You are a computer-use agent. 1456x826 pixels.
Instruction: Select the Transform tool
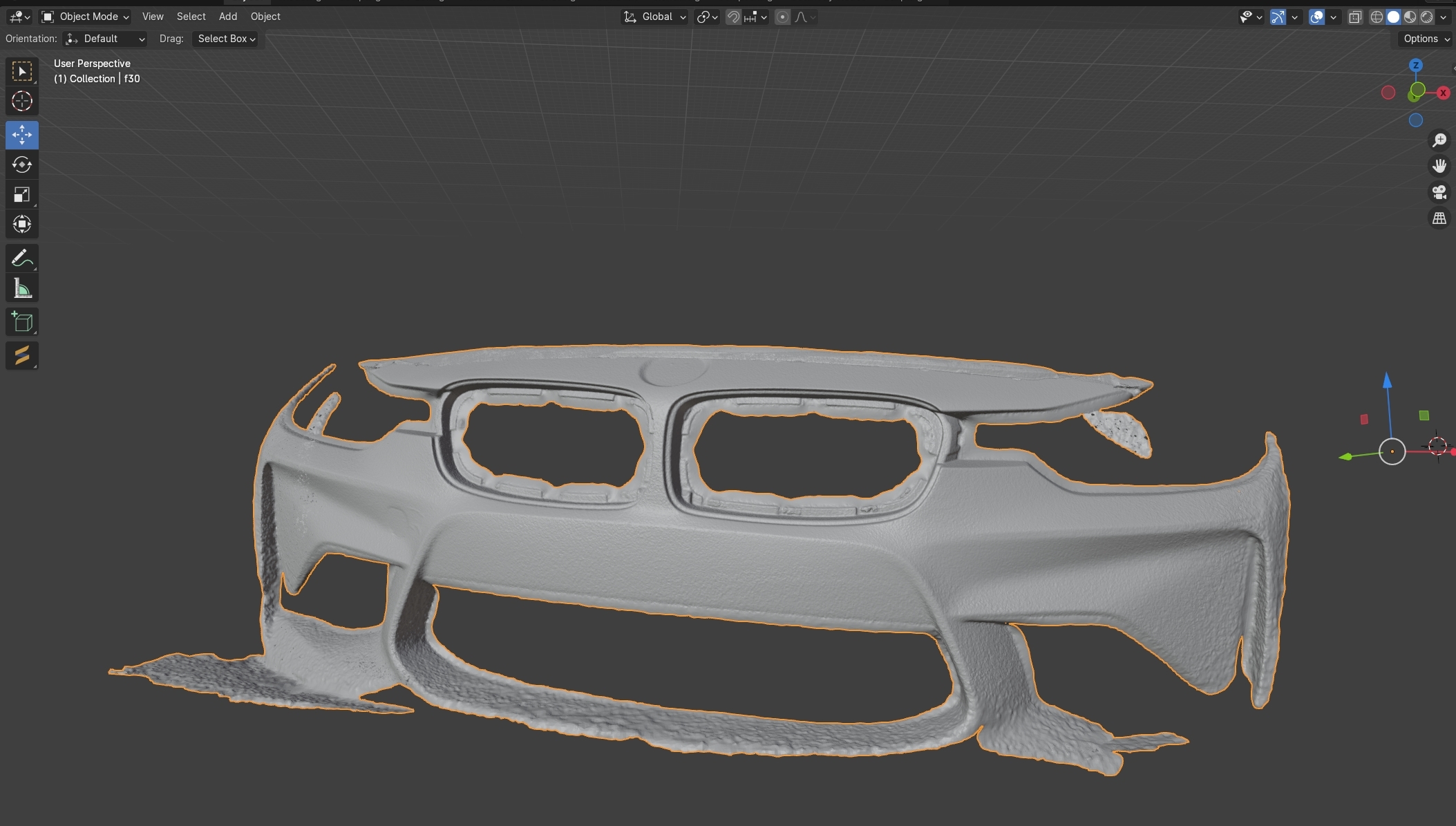[x=22, y=224]
